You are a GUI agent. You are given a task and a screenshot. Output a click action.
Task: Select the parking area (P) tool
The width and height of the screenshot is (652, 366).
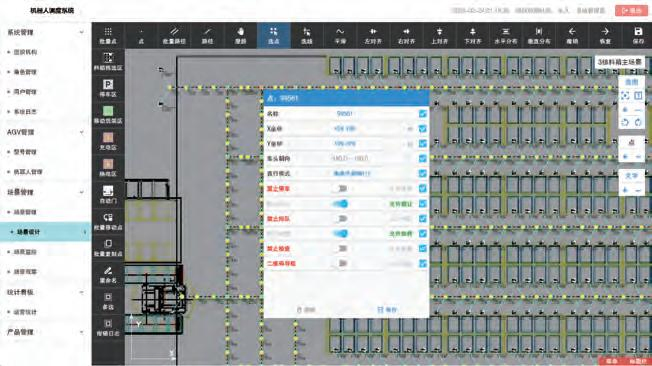coord(108,88)
